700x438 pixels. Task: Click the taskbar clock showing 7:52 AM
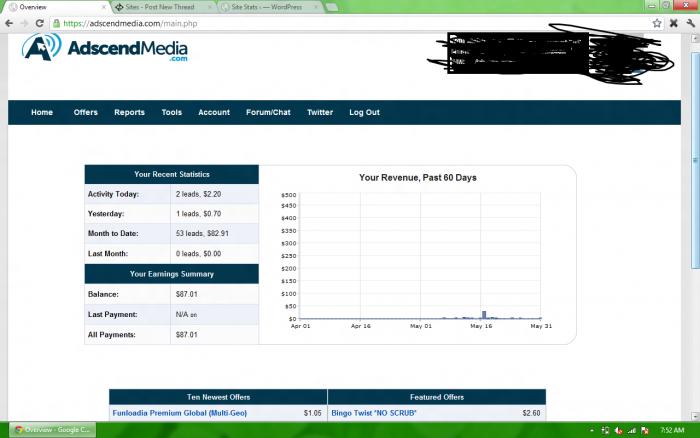pyautogui.click(x=672, y=430)
